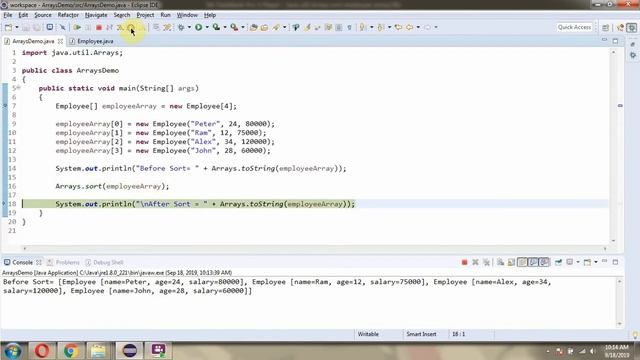The image size is (640, 360).
Task: Click the Back navigation arrow icon
Action: pos(409,27)
